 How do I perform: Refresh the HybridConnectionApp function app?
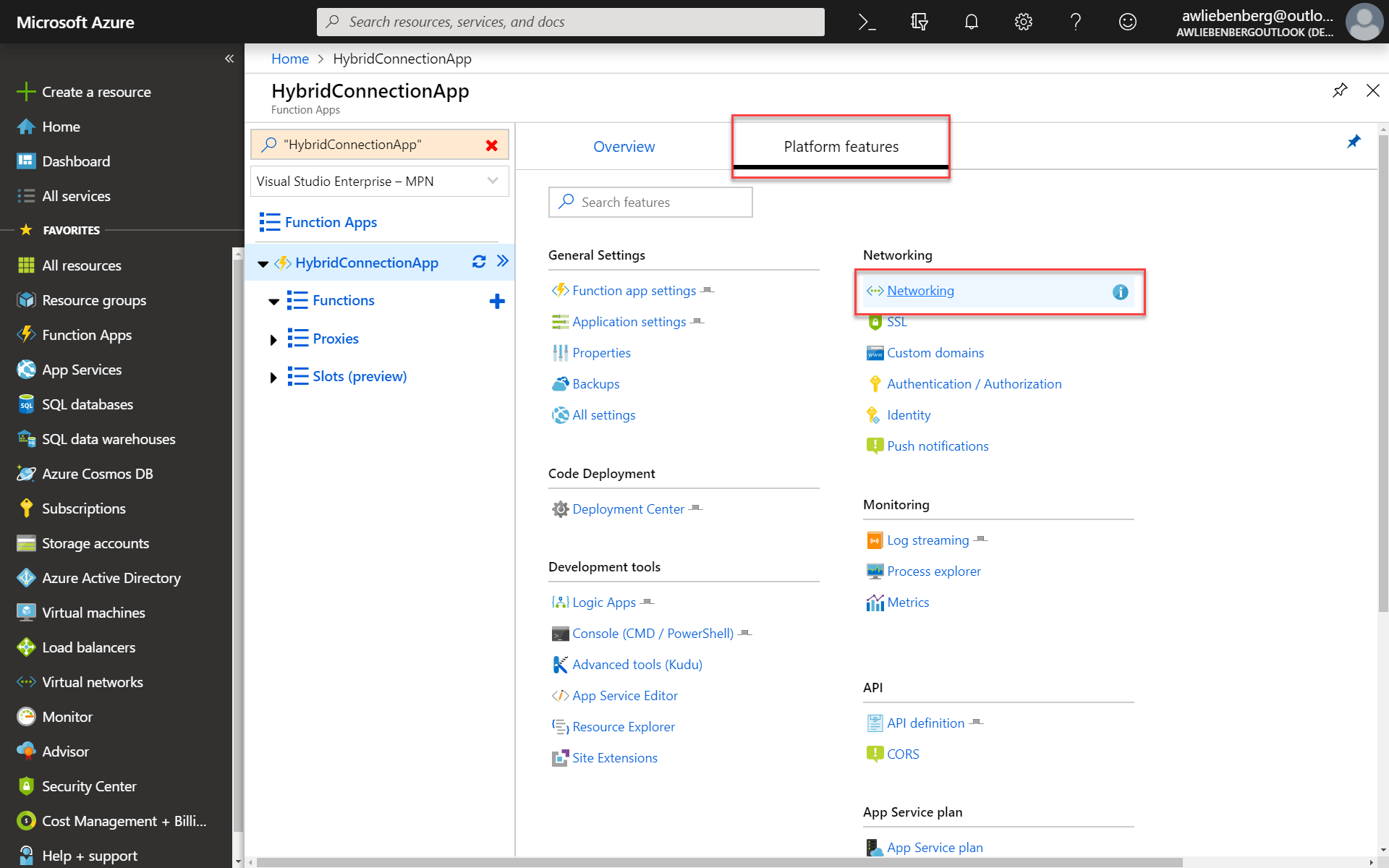(479, 262)
